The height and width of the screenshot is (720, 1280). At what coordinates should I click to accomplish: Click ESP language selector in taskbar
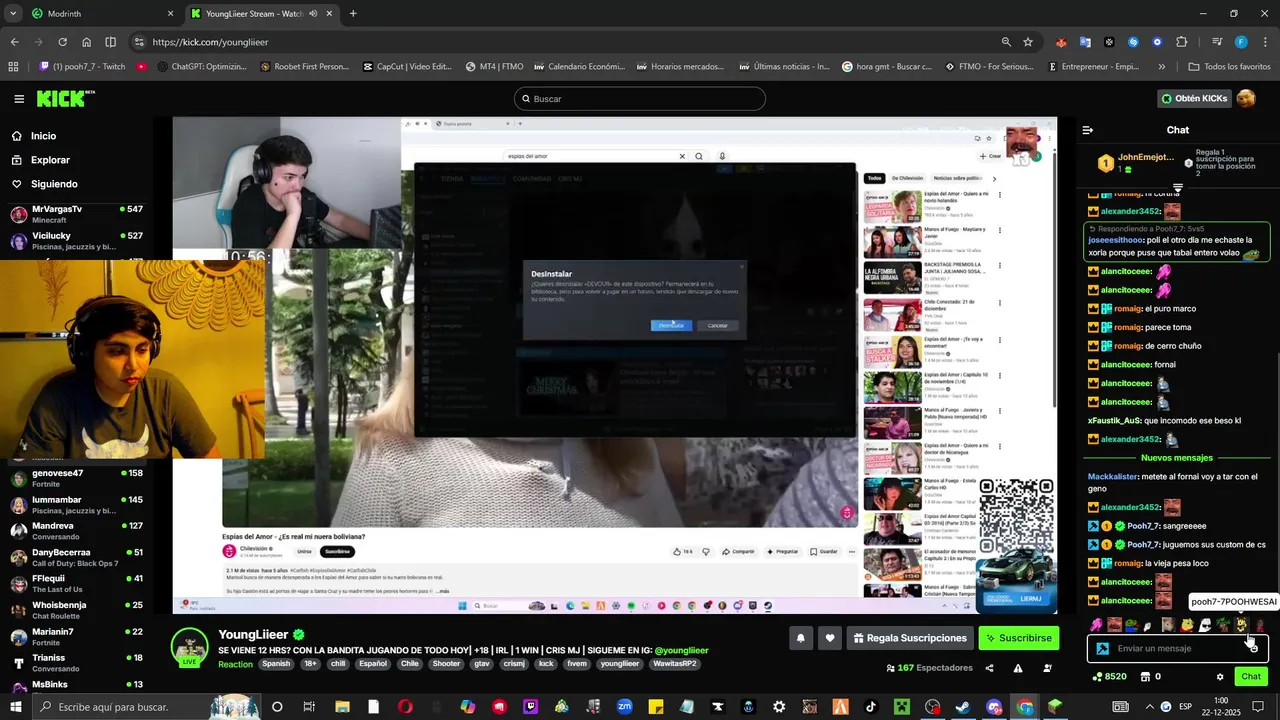pos(1185,707)
